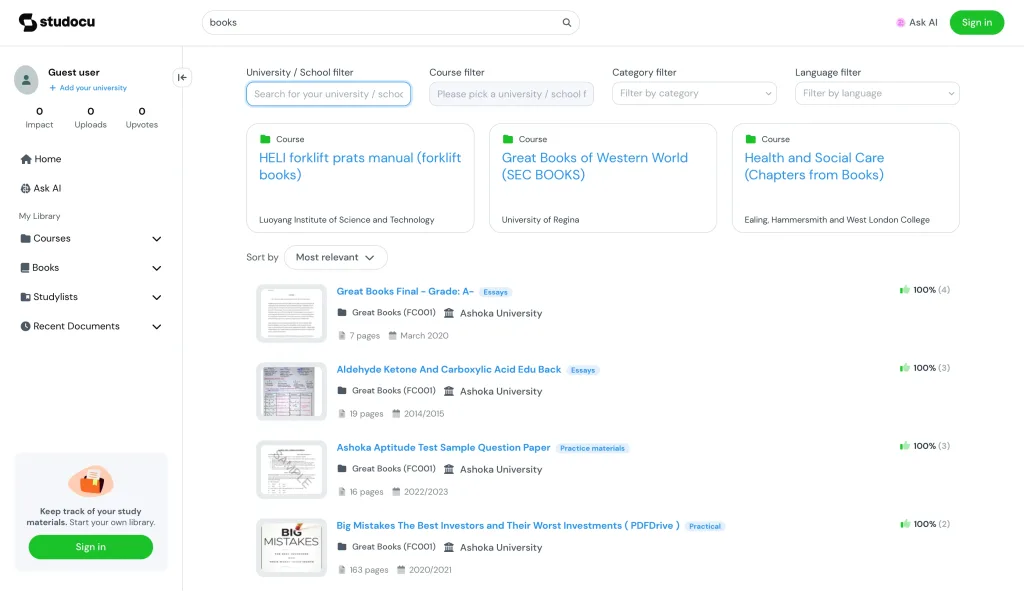Screen dimensions: 1024x591
Task: Click the plus icon beside Add your university
Action: pos(53,88)
